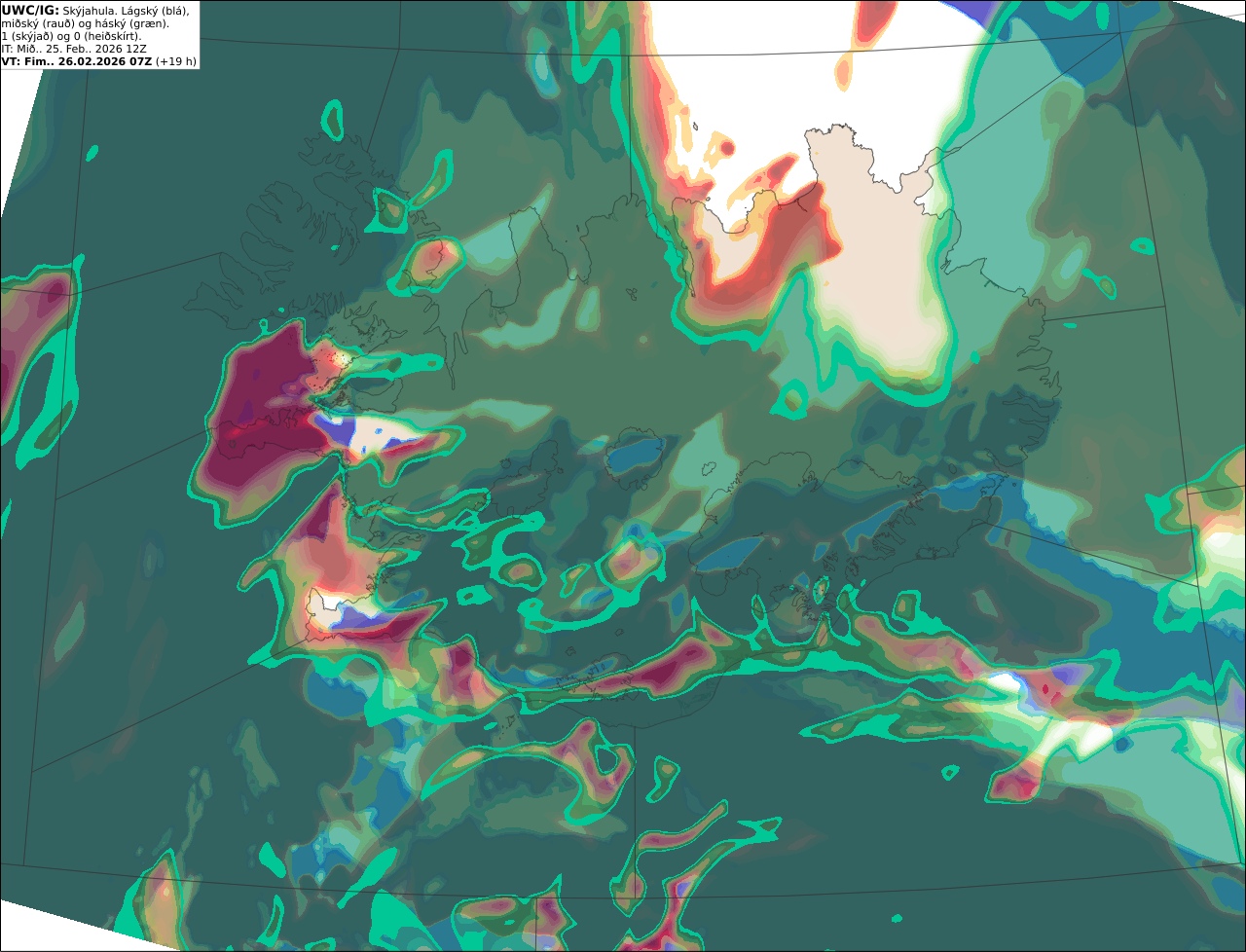Click the 'háský (græn)' legend text
Screen dimensions: 1246x952
[131, 24]
